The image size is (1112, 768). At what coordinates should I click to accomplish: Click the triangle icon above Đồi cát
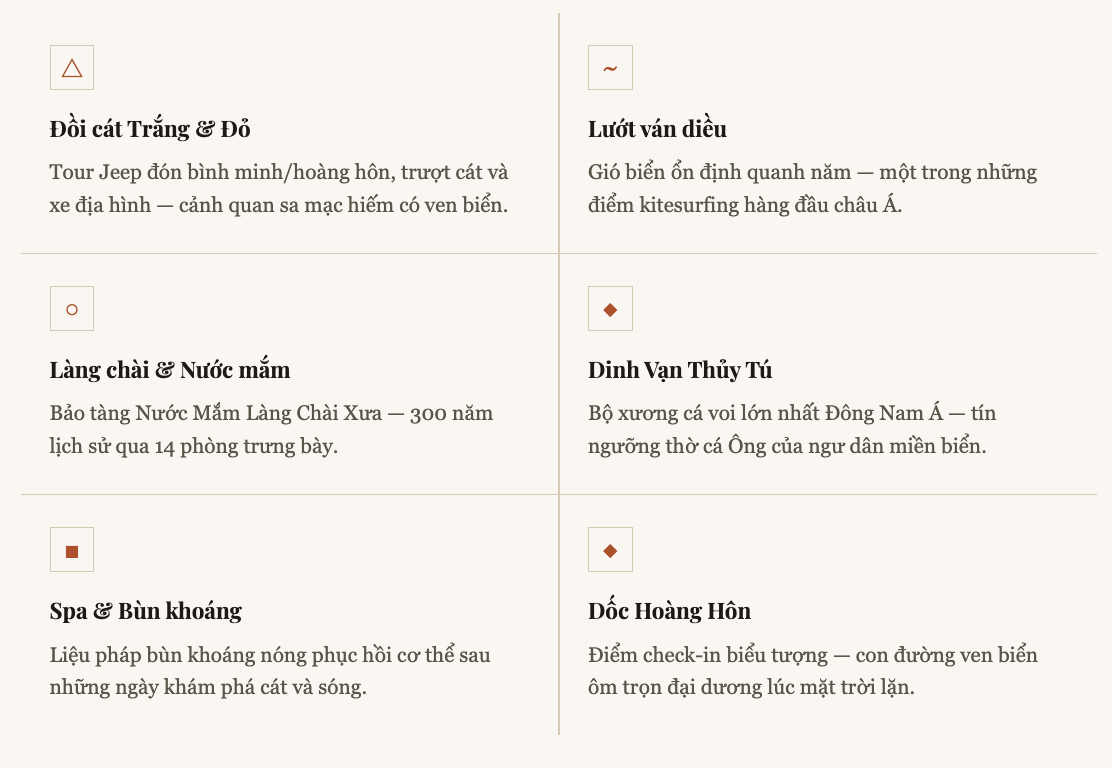tap(72, 68)
